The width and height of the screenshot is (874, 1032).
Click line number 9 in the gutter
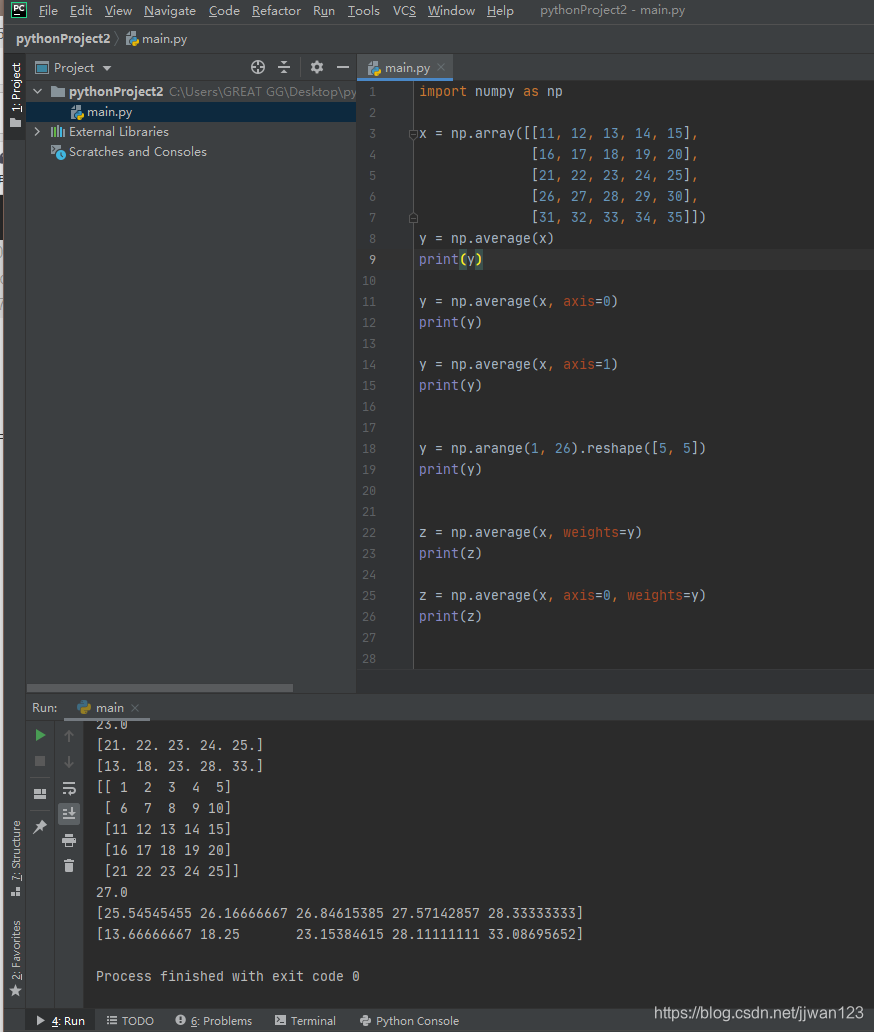click(x=373, y=259)
